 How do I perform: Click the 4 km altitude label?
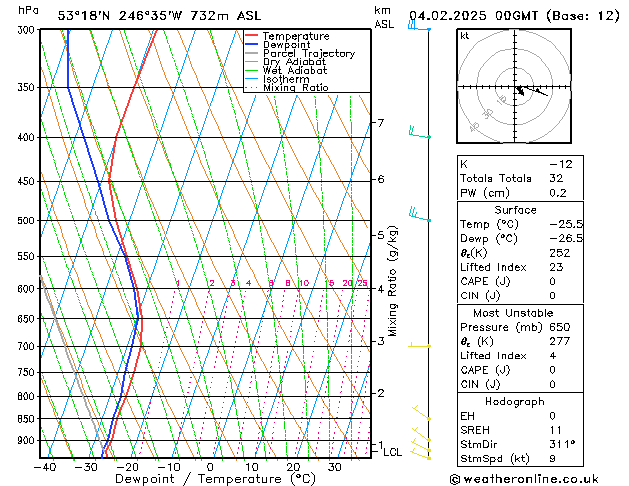coord(381,289)
